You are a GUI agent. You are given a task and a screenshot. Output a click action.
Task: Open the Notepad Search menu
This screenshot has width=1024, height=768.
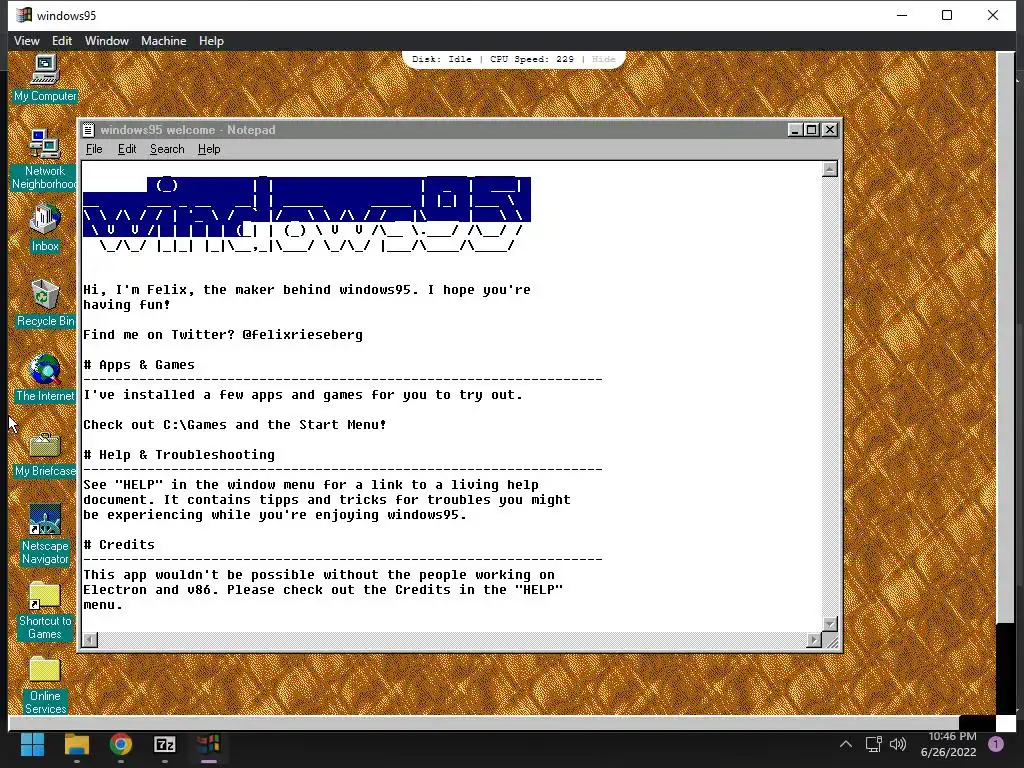(167, 149)
